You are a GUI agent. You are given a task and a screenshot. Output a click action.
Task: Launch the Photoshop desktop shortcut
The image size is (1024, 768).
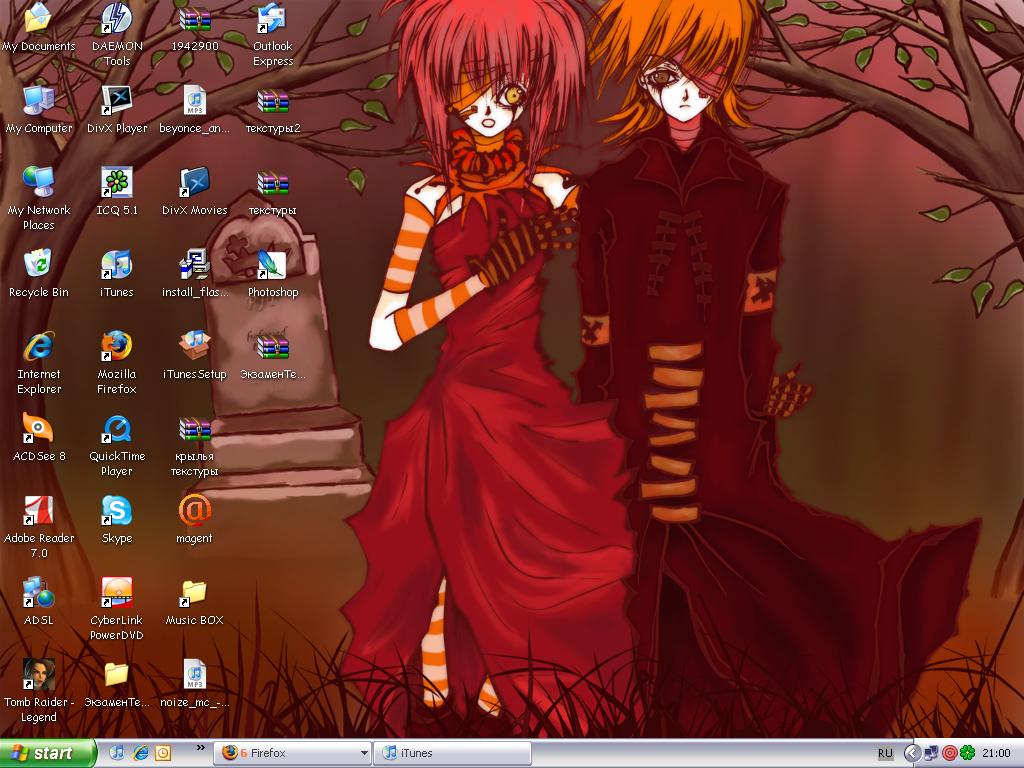tap(273, 274)
